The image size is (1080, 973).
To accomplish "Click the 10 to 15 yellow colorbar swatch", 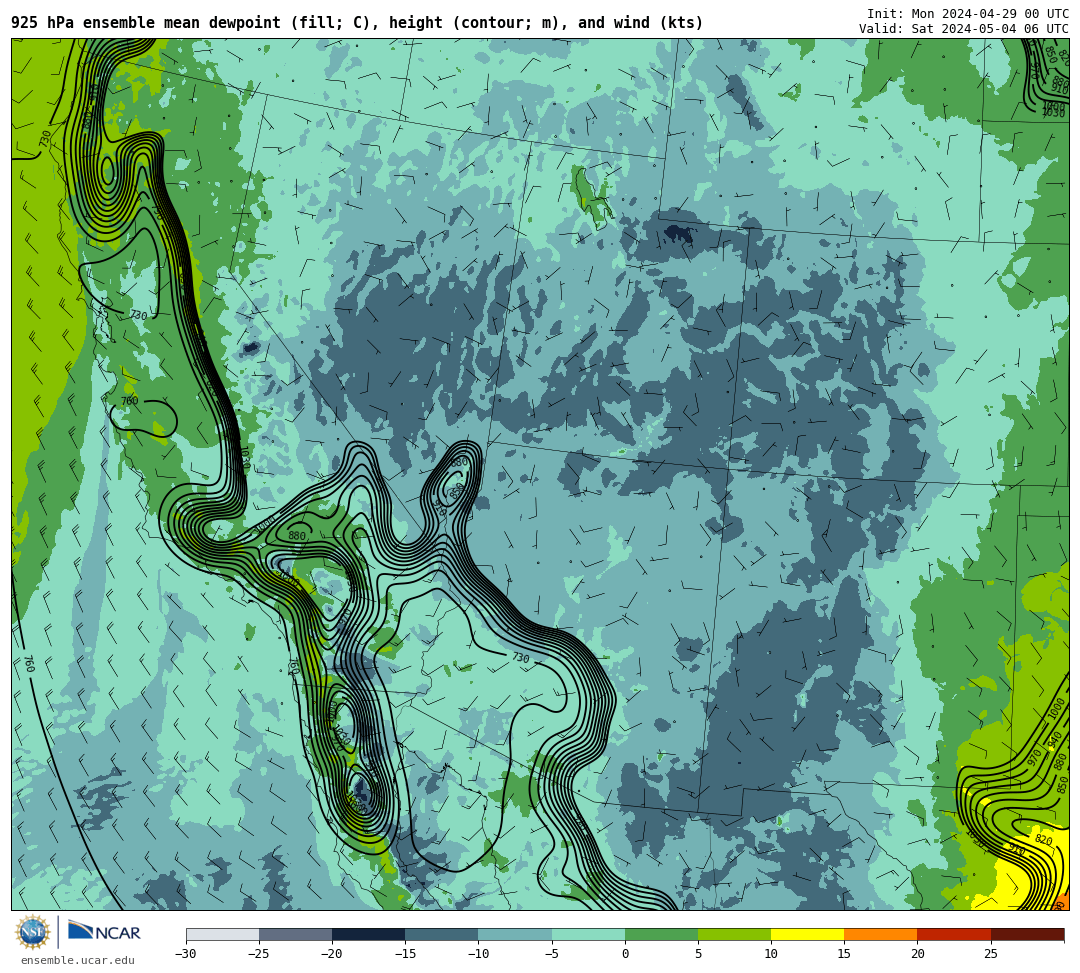I will (x=807, y=934).
